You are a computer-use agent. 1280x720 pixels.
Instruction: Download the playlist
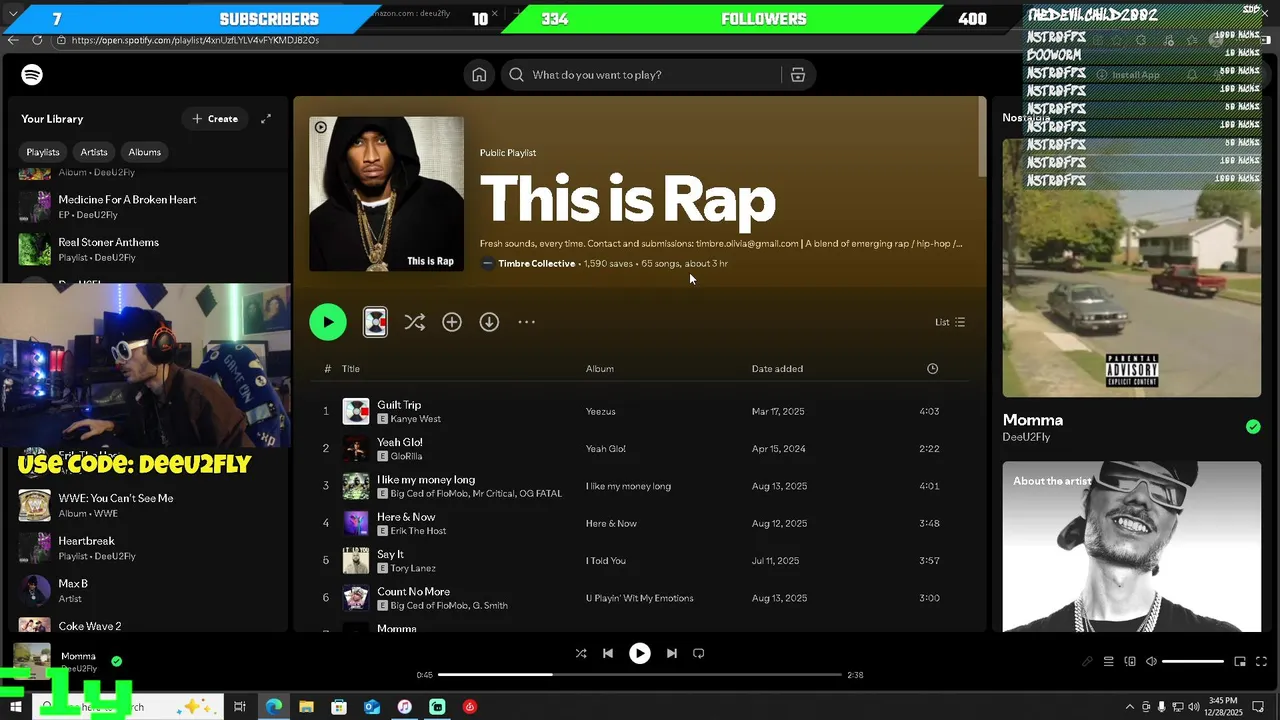[x=489, y=322]
